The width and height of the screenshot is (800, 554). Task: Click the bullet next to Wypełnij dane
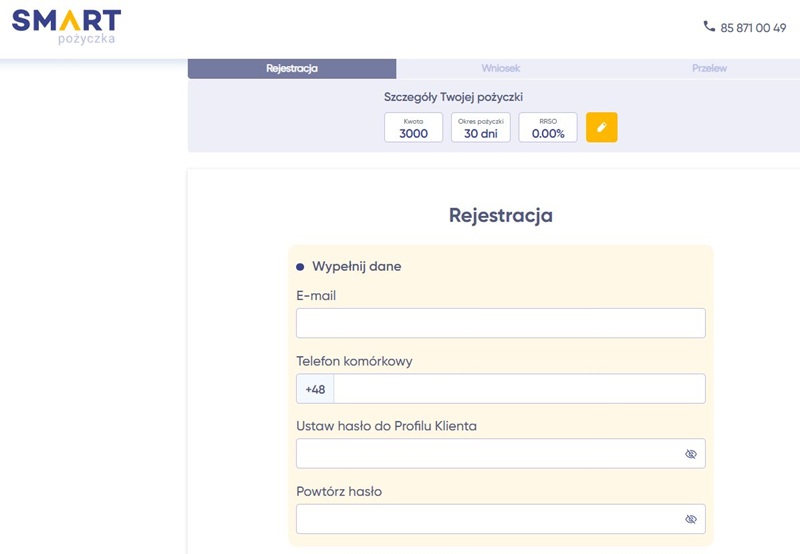[300, 267]
